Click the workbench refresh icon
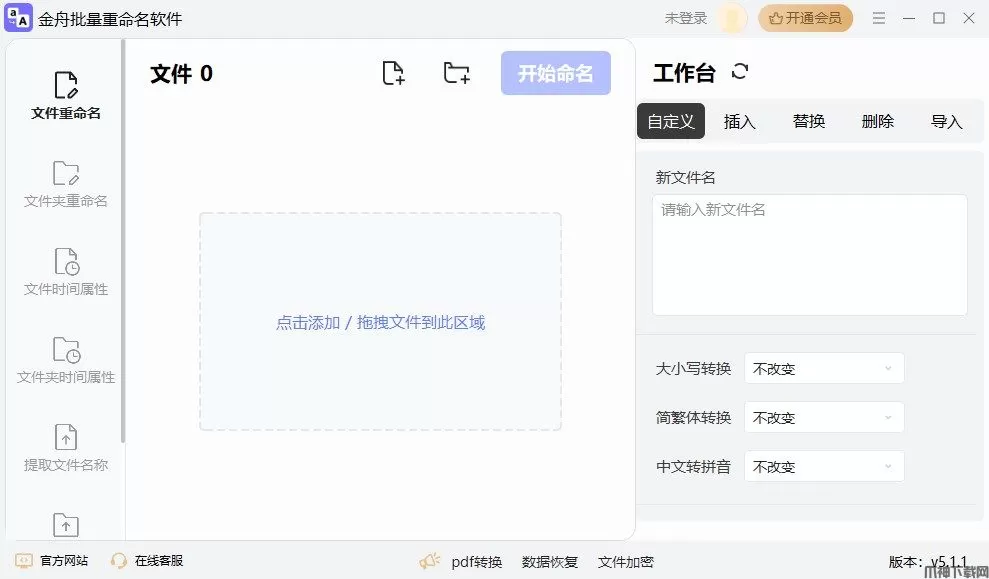The width and height of the screenshot is (989, 579). coord(740,72)
